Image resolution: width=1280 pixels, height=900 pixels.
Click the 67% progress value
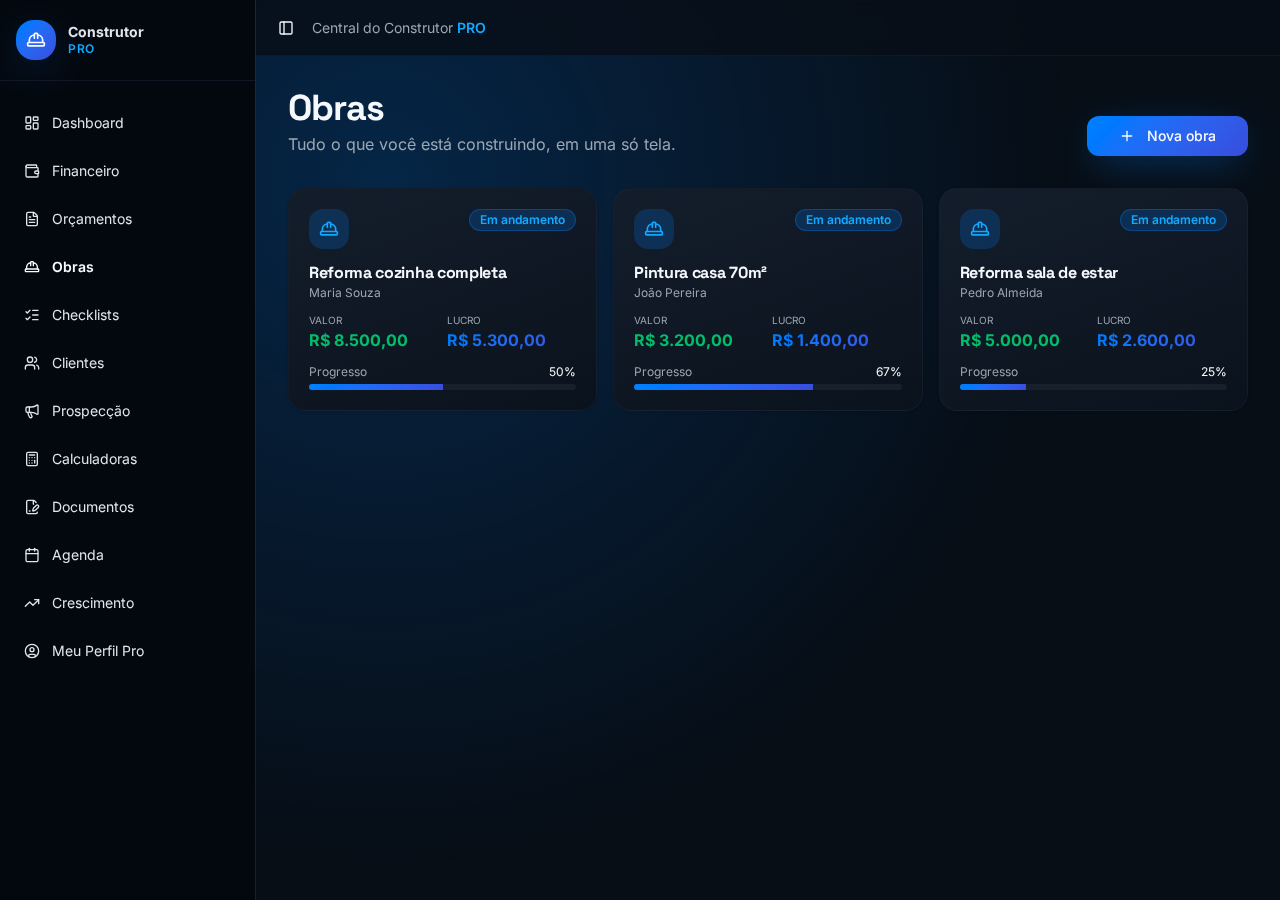pos(889,372)
